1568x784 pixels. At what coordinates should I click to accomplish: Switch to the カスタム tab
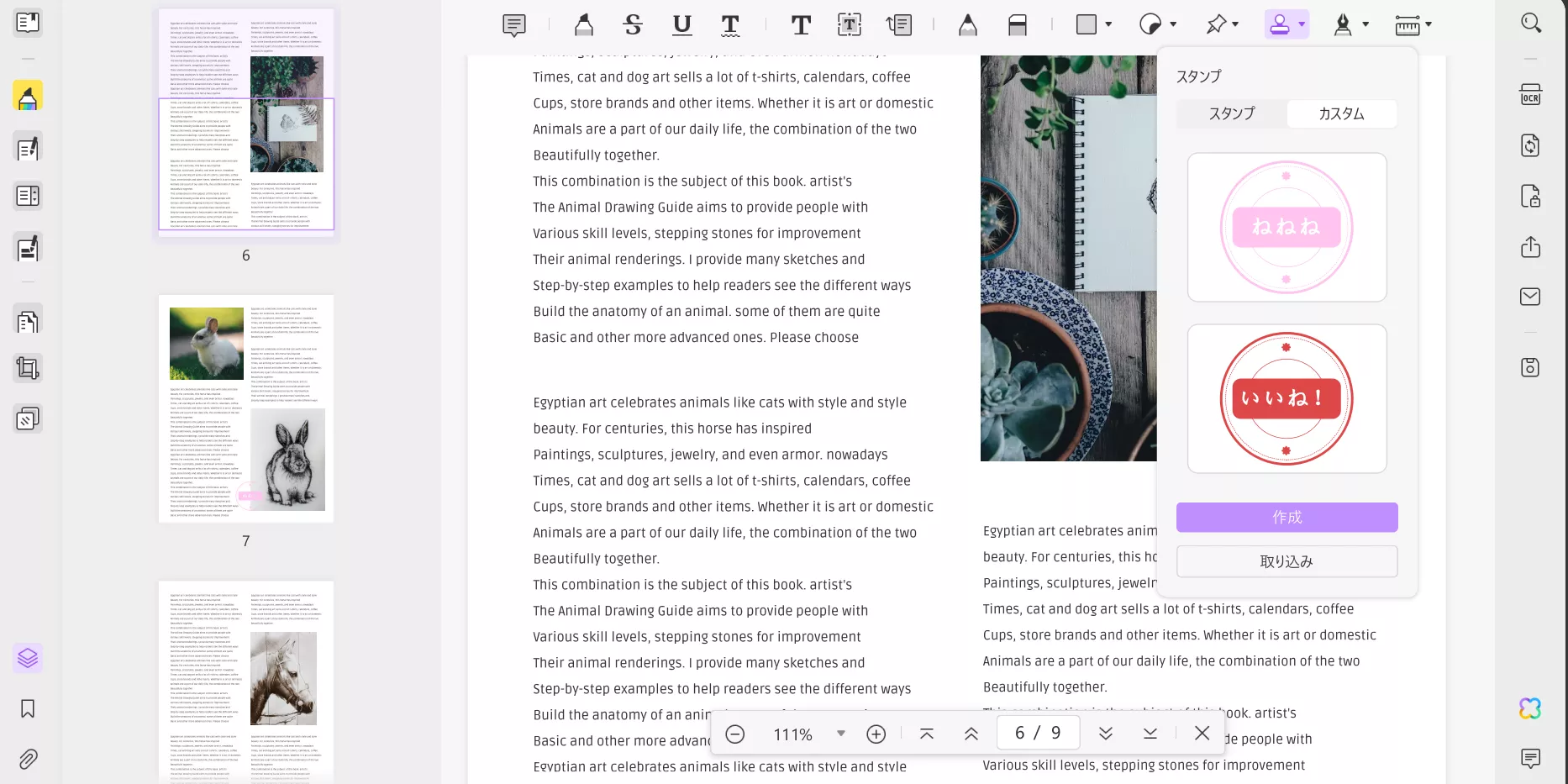click(1341, 113)
